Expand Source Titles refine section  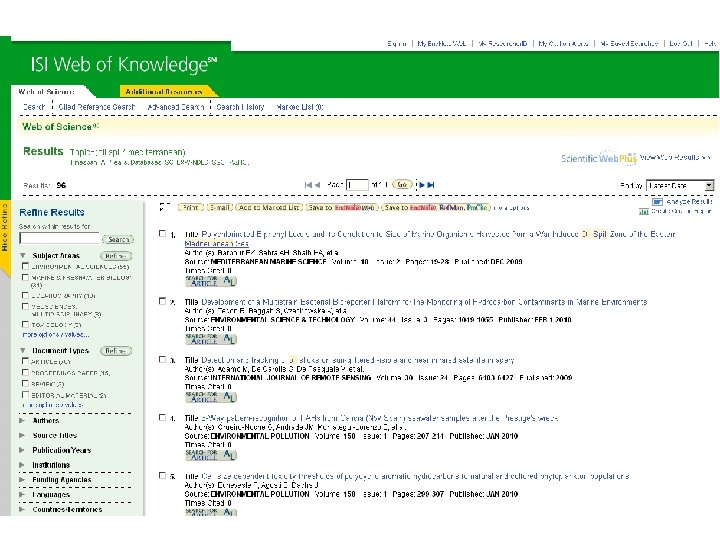(22, 435)
